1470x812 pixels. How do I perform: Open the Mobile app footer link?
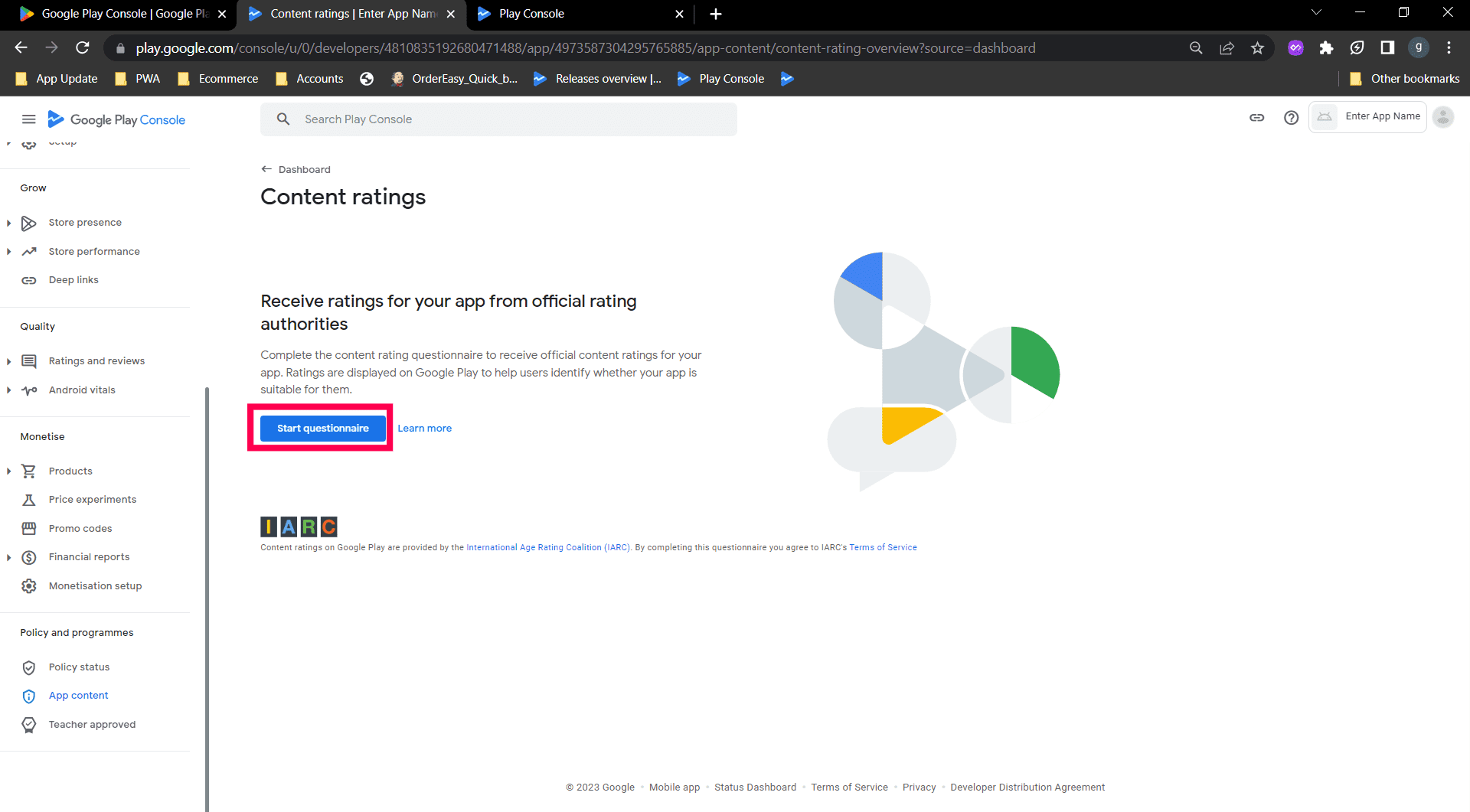[675, 788]
